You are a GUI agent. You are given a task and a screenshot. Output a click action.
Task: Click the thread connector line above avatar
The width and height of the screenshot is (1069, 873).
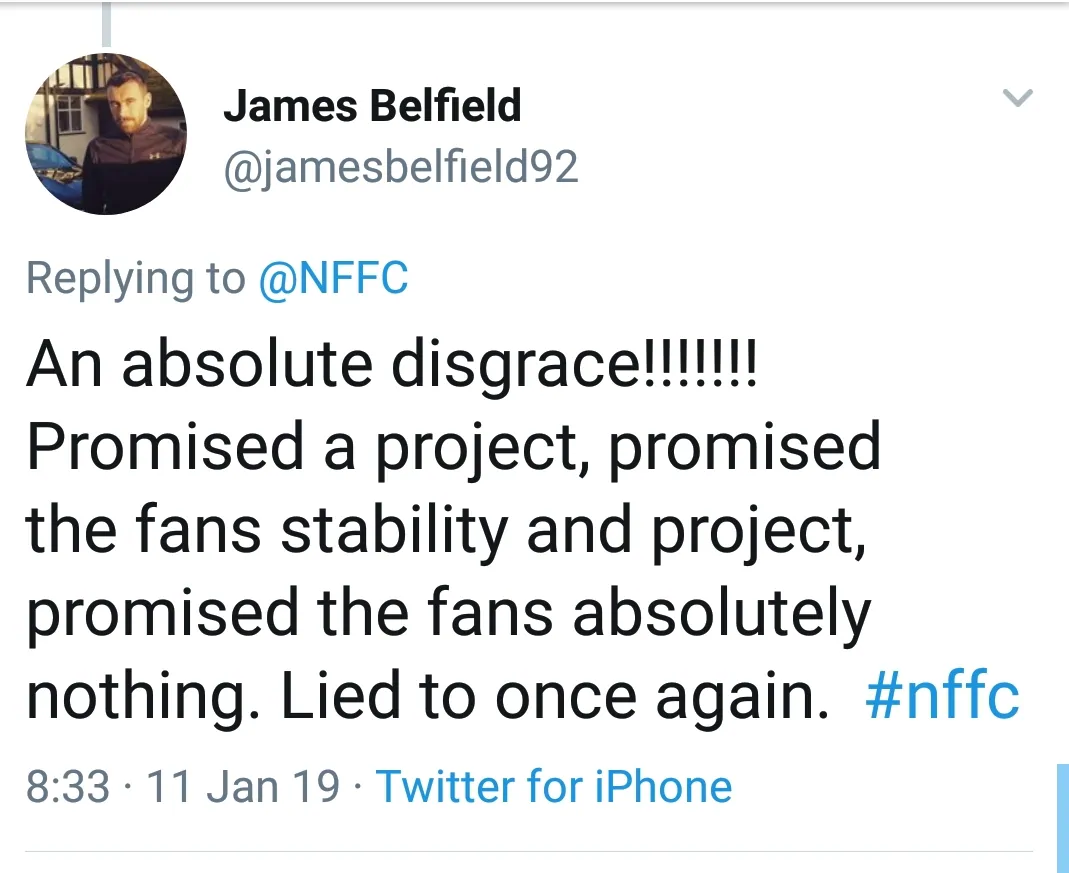click(105, 24)
